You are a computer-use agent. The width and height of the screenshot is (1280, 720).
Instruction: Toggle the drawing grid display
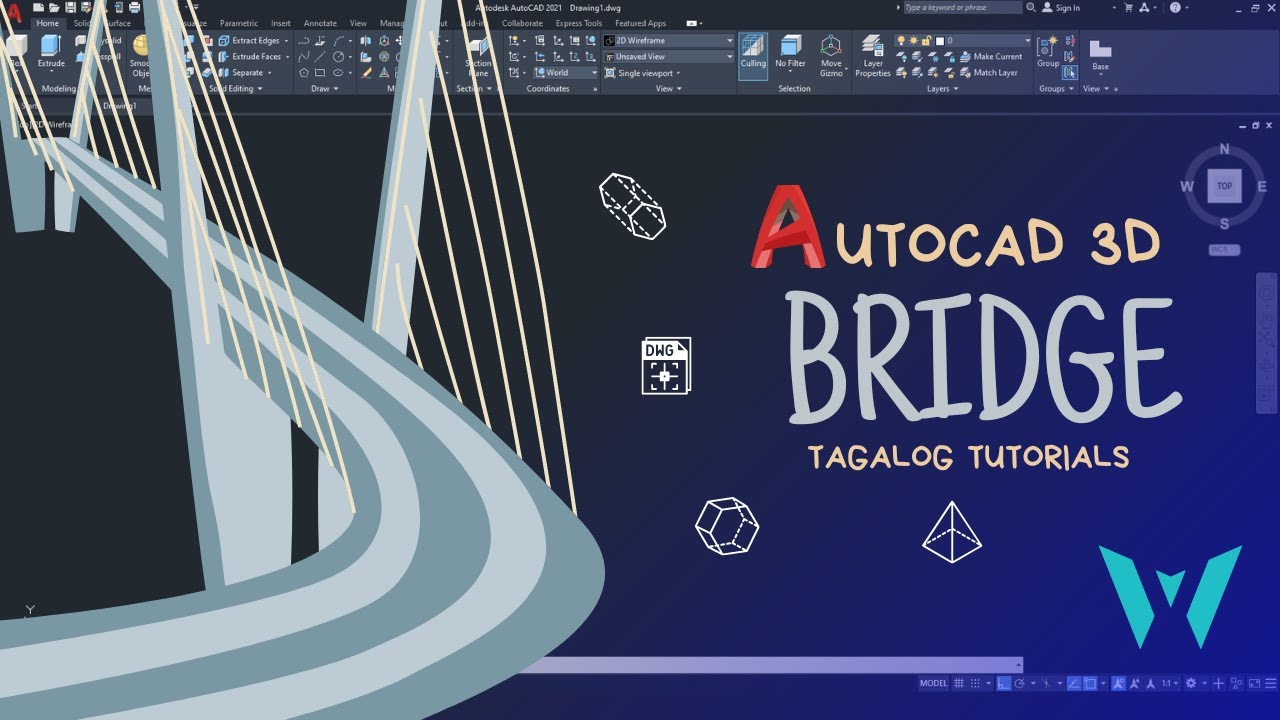pyautogui.click(x=959, y=683)
